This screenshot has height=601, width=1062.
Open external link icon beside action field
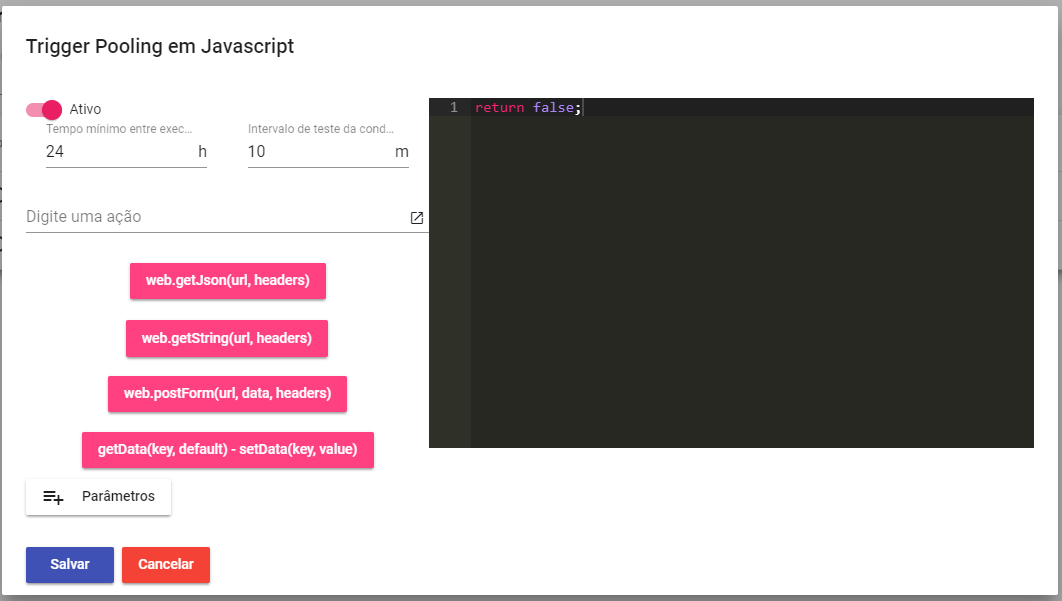pos(417,217)
